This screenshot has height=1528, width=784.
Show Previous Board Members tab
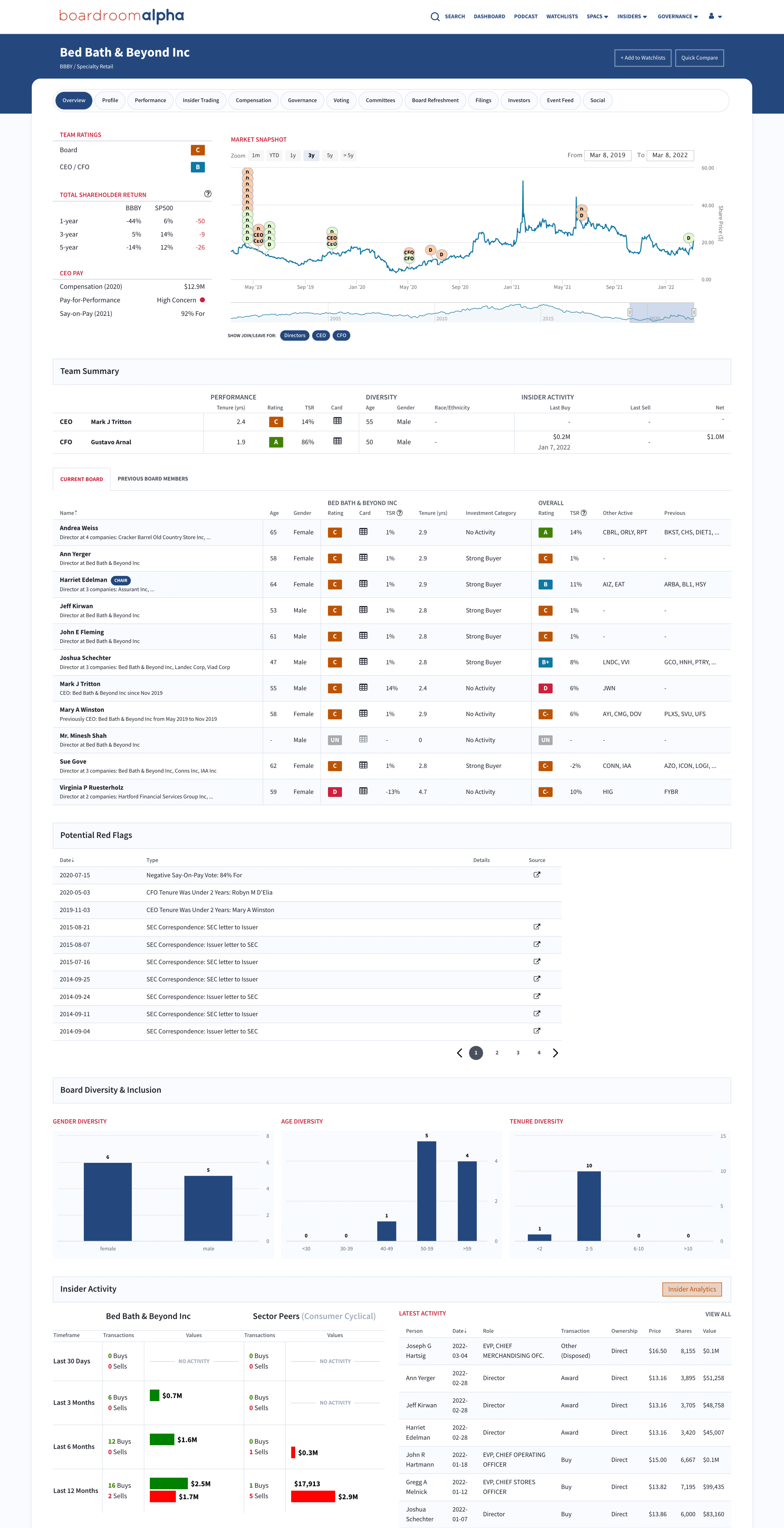[x=153, y=479]
